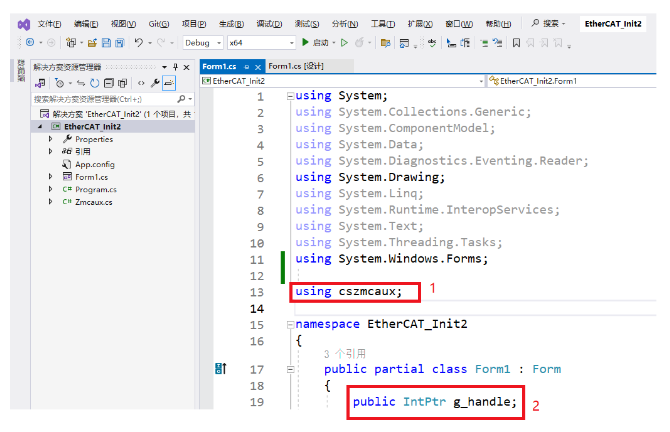Click the Open File folder icon
This screenshot has height=432, width=670.
[92, 43]
